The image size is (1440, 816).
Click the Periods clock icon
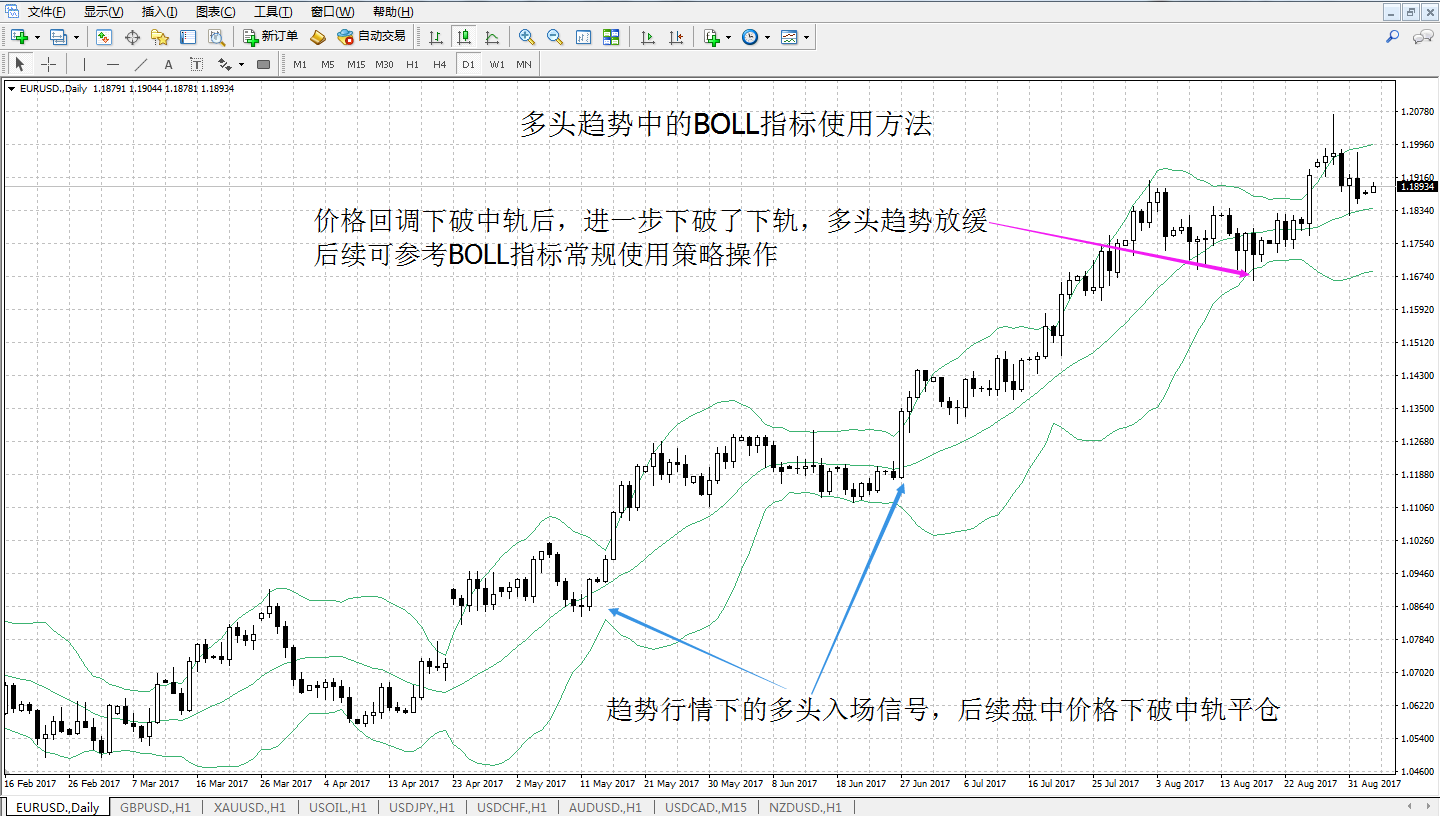coord(749,37)
